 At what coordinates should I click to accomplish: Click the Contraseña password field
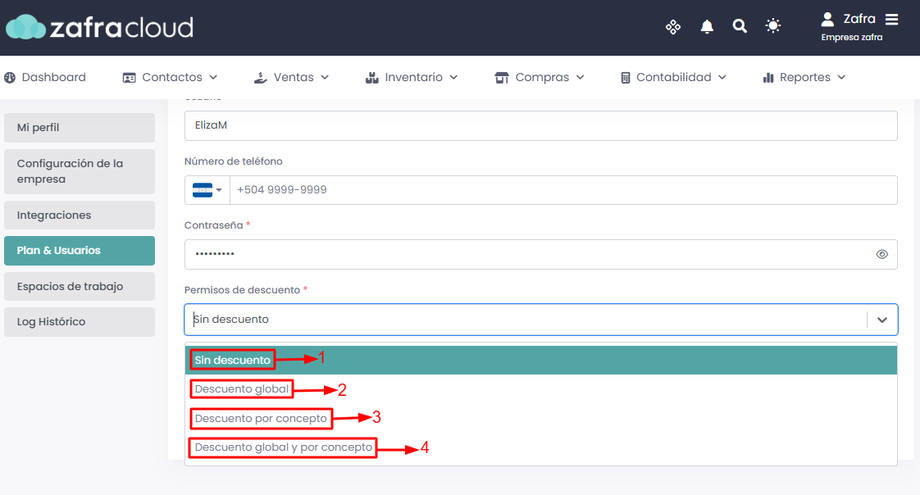541,255
